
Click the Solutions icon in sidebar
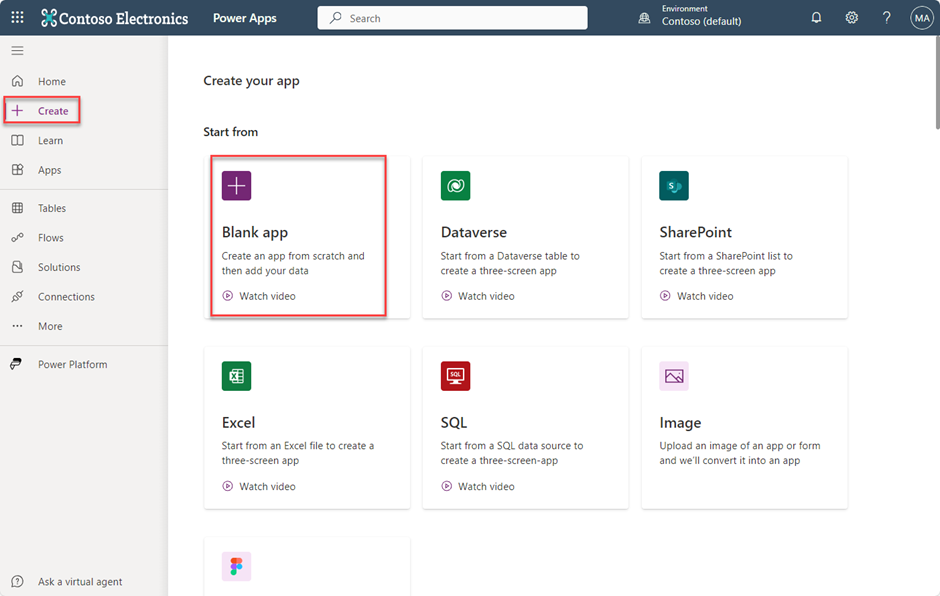point(17,267)
